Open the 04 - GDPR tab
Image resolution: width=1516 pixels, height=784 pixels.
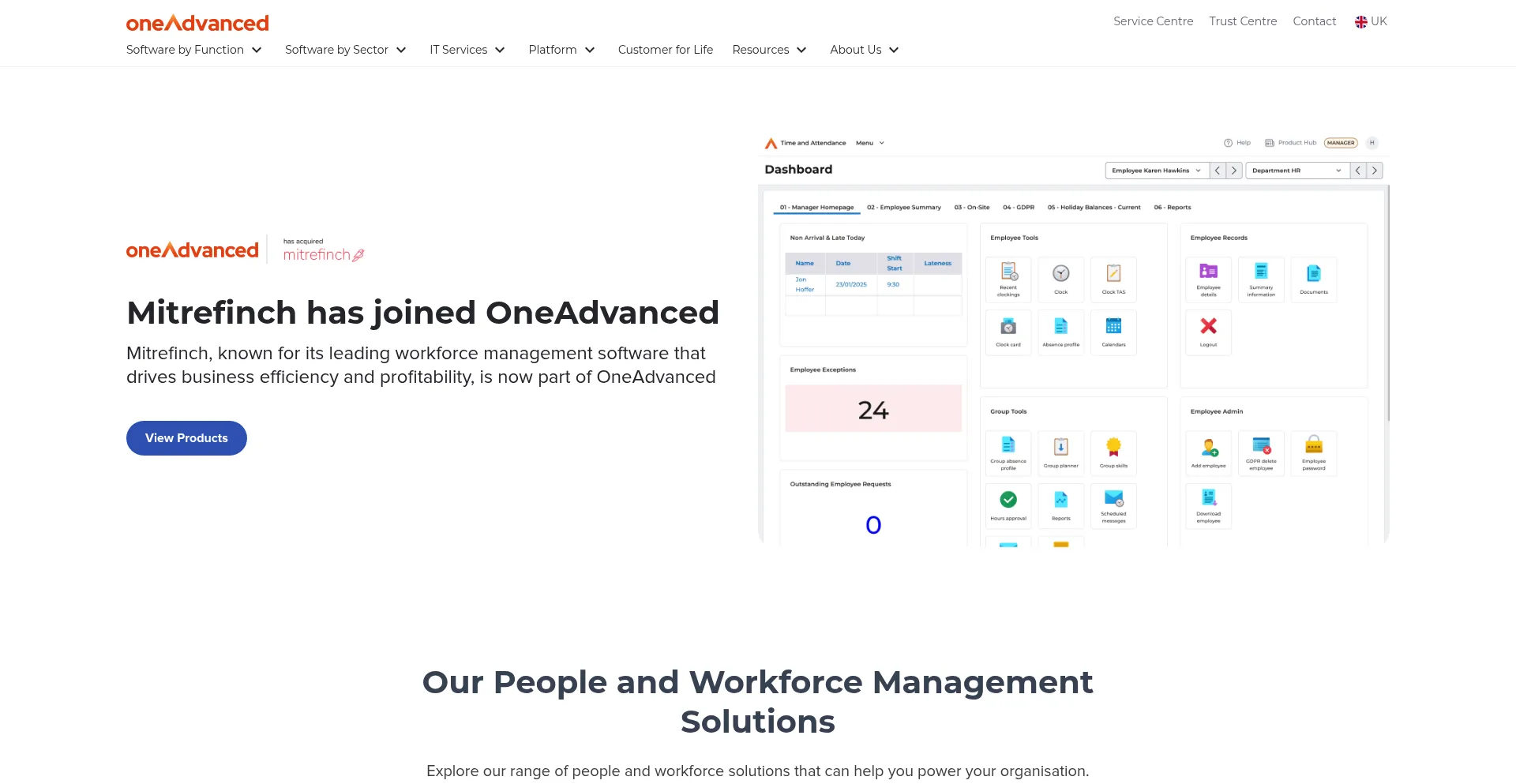tap(1019, 208)
